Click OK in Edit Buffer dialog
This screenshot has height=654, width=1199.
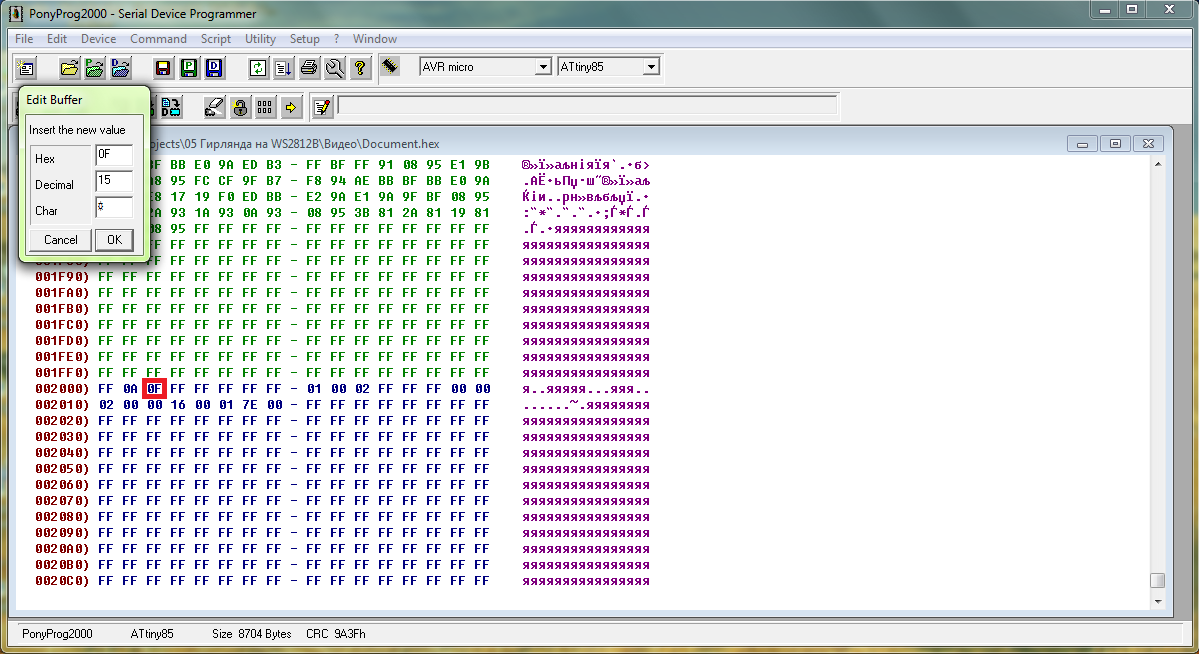(115, 240)
